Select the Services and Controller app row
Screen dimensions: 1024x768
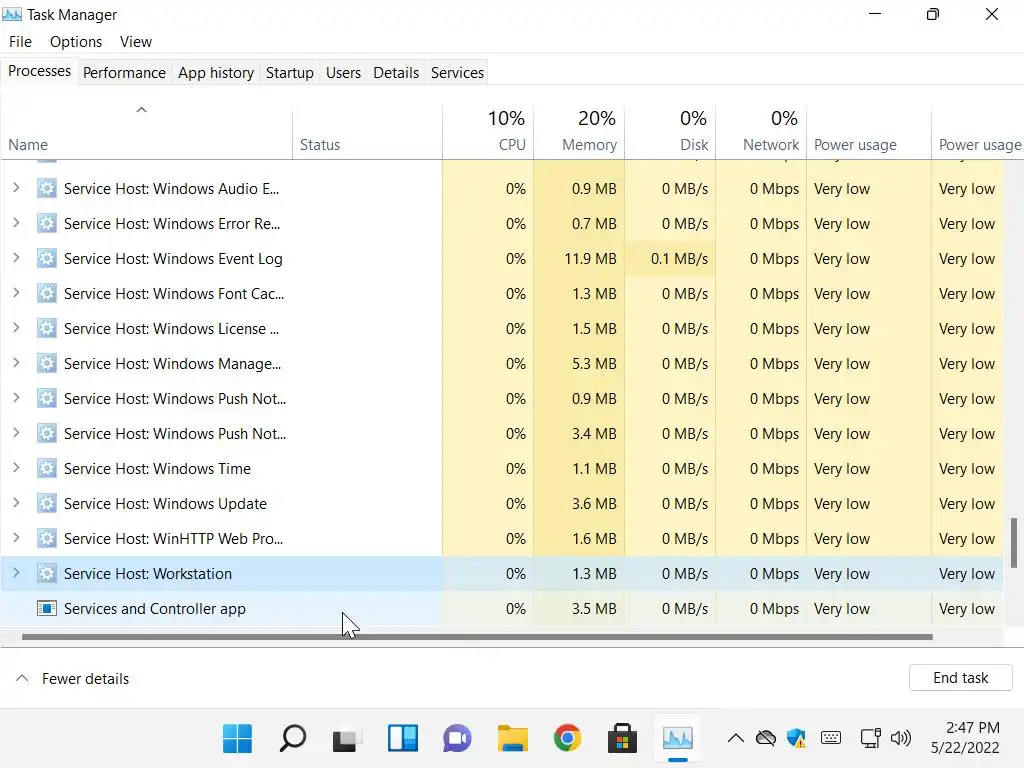coord(502,609)
